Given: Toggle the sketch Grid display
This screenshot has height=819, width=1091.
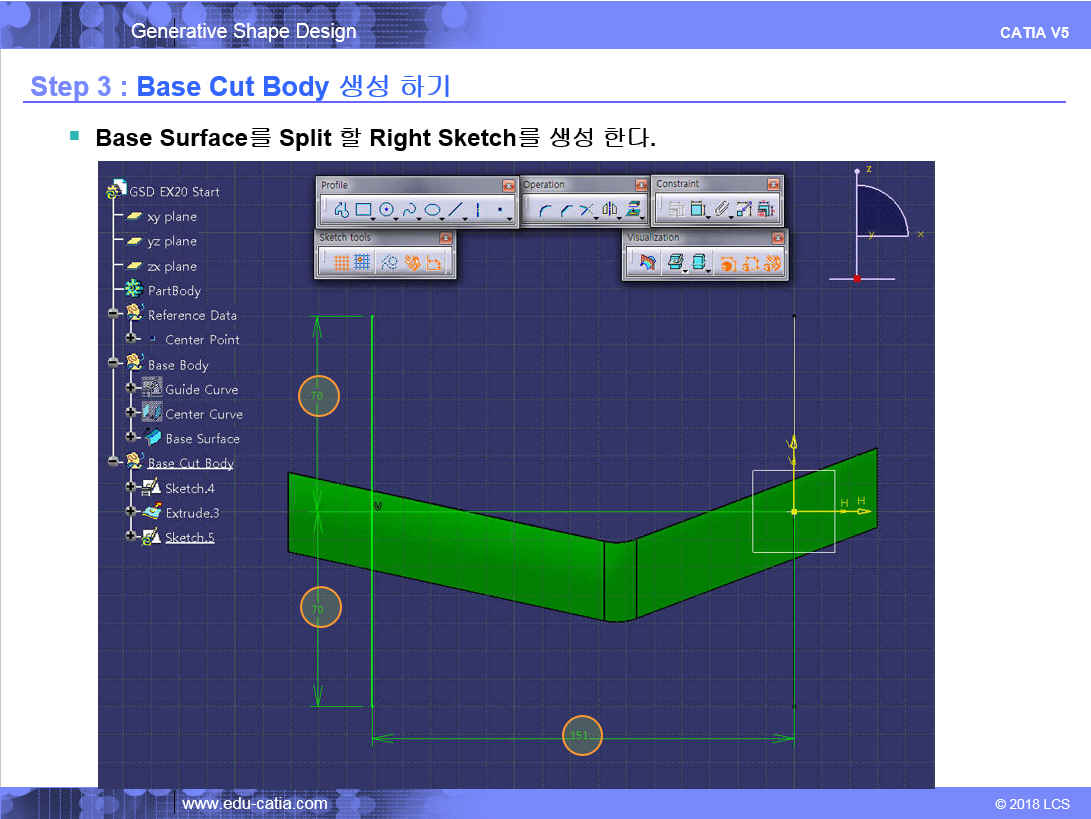Looking at the screenshot, I should tap(340, 262).
